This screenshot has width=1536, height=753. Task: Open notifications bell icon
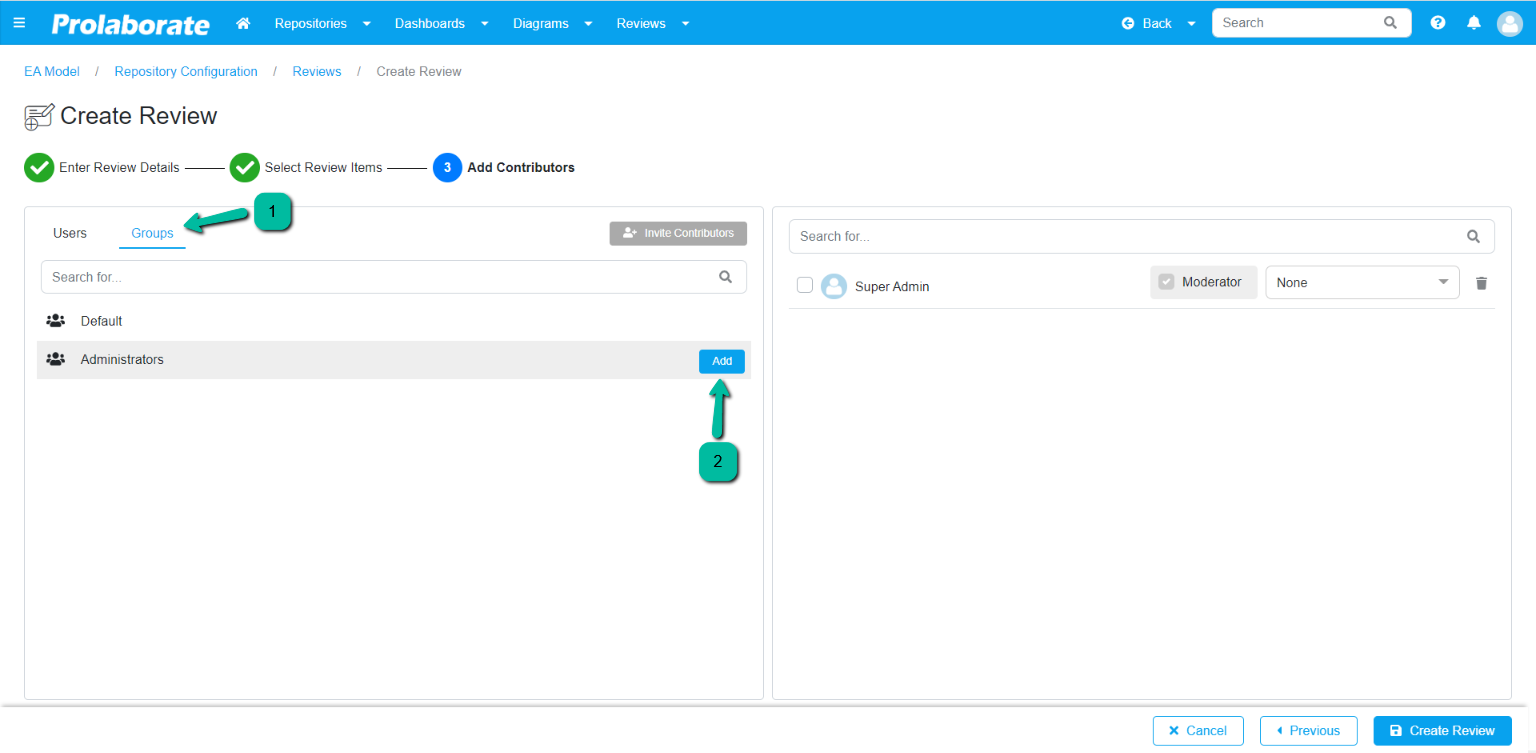click(1474, 23)
